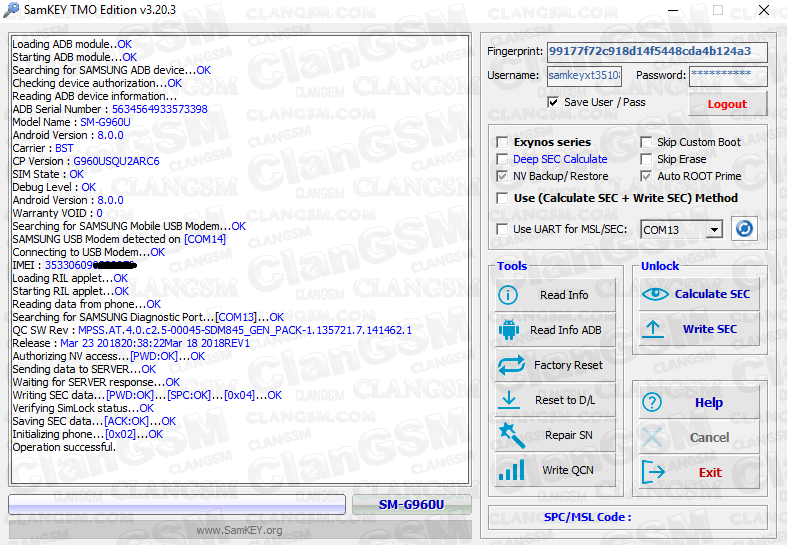
Task: Click the Help button
Action: (x=699, y=402)
